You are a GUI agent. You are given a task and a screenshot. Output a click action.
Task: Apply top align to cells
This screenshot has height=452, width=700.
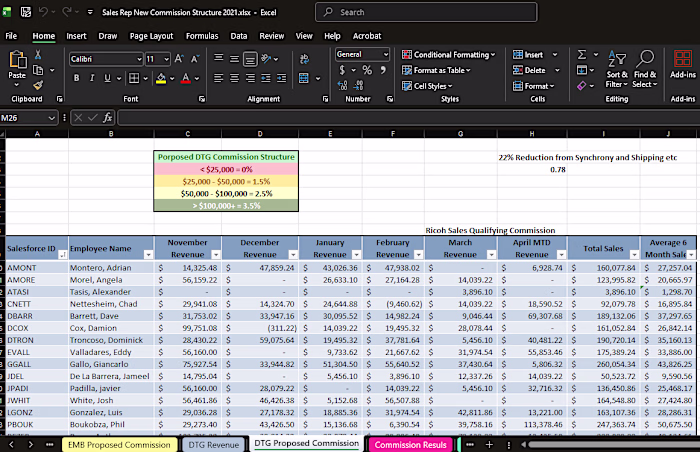pos(218,58)
